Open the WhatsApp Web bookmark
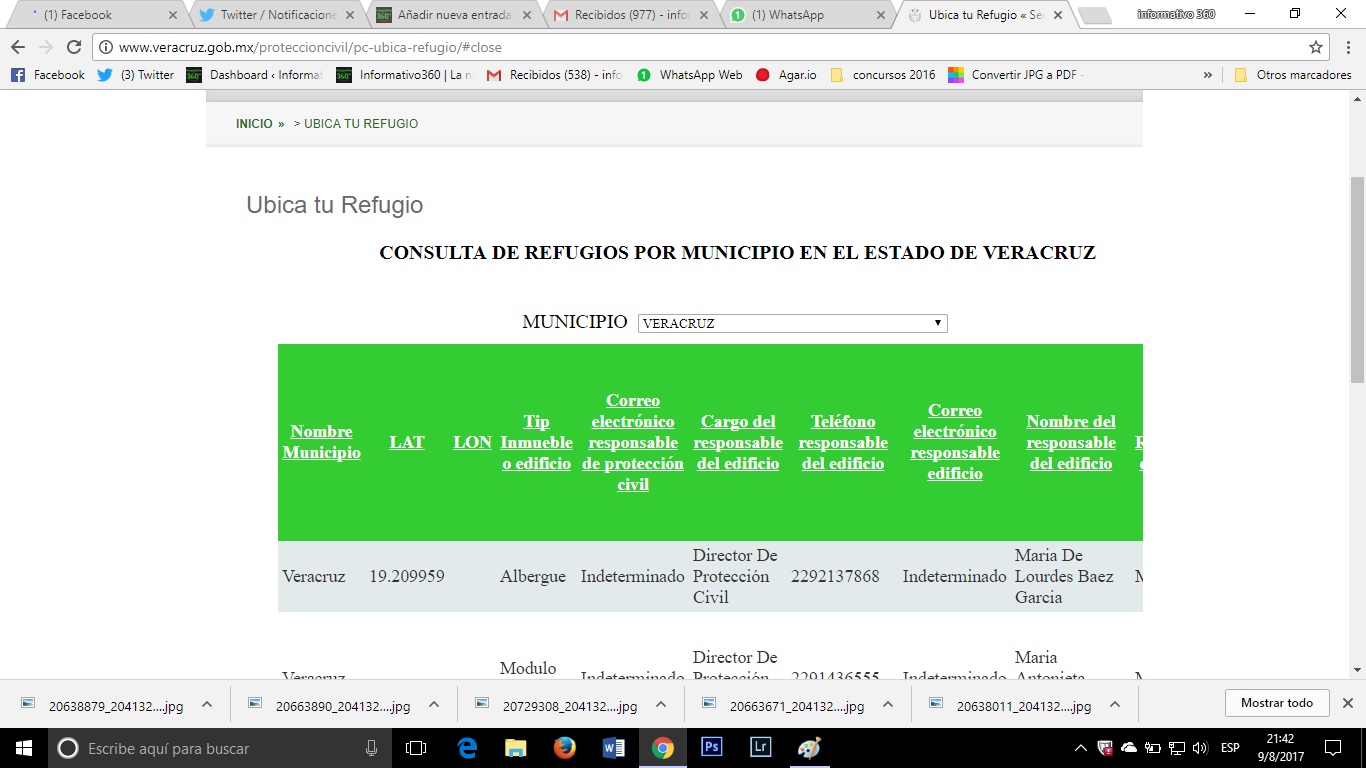The width and height of the screenshot is (1366, 768). pyautogui.click(x=690, y=75)
